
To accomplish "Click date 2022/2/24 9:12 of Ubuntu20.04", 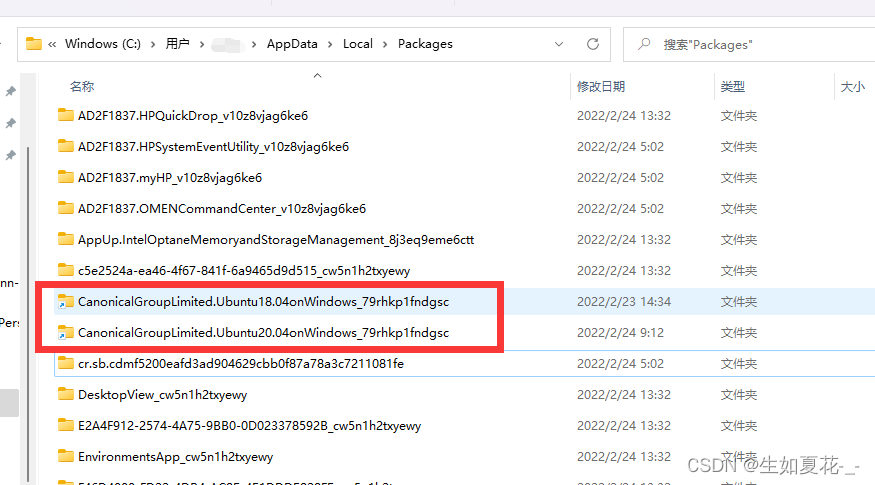I will coord(621,333).
